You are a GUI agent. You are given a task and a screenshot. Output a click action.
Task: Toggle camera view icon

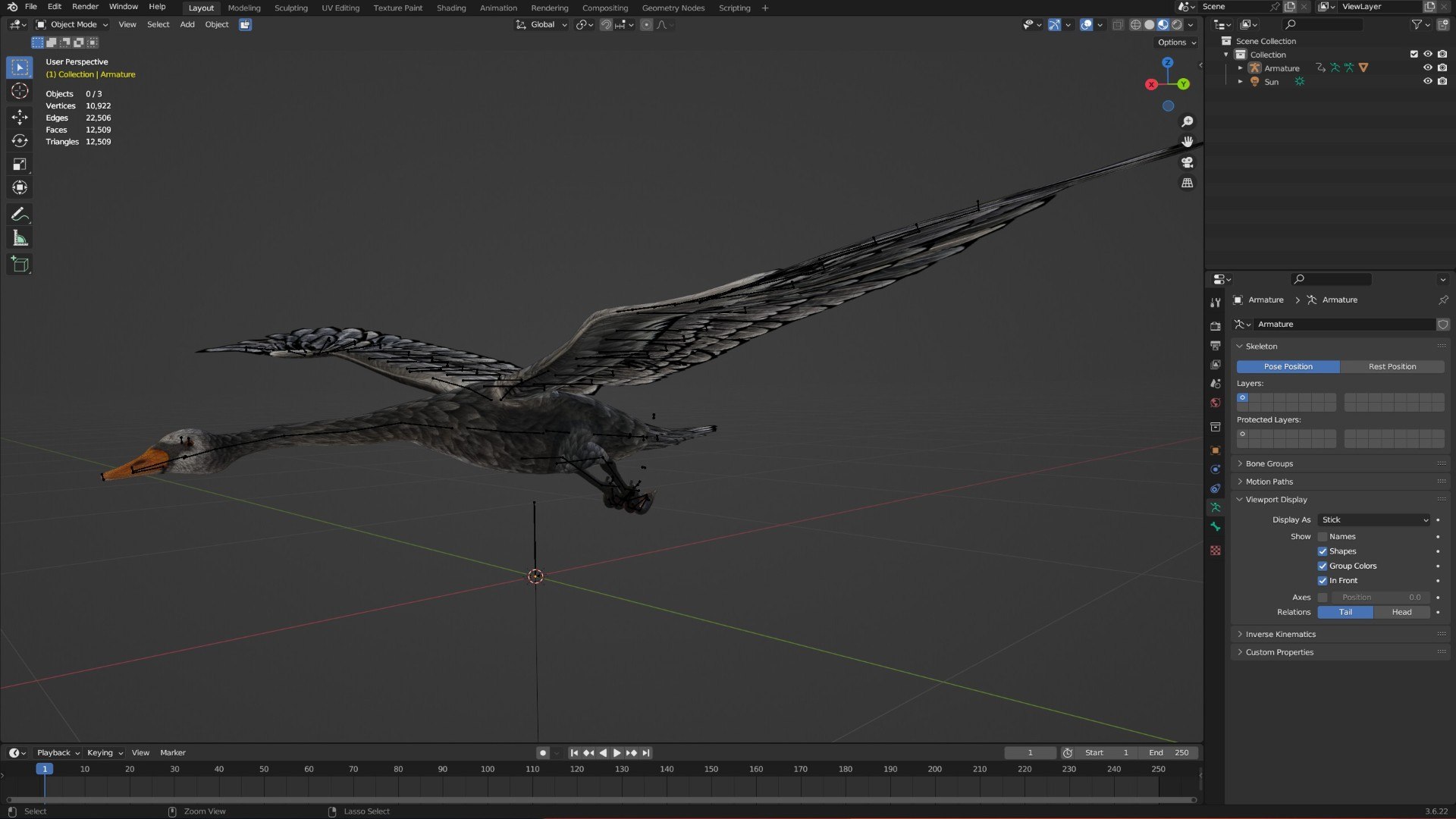[x=1188, y=162]
